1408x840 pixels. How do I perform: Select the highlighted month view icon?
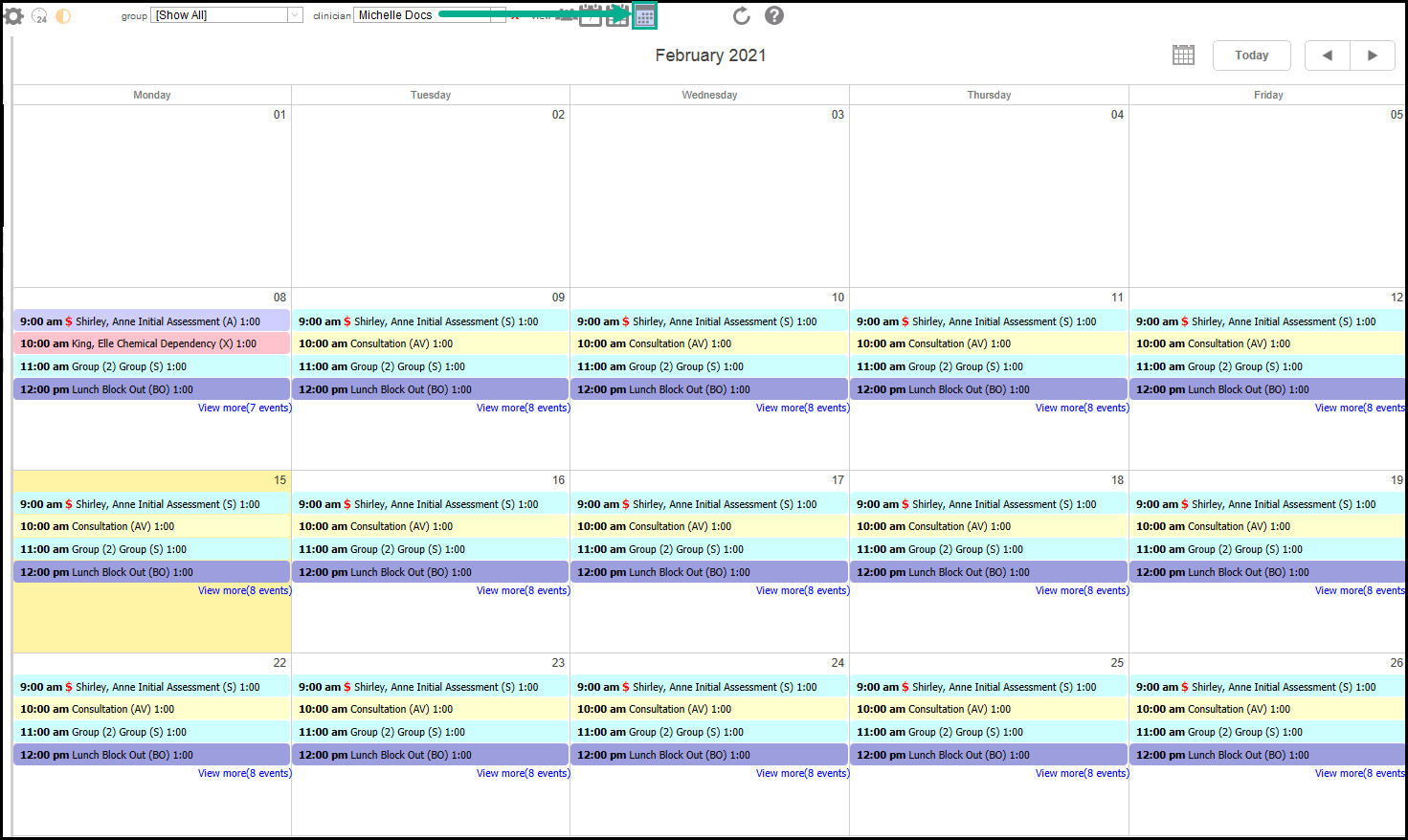pos(644,16)
